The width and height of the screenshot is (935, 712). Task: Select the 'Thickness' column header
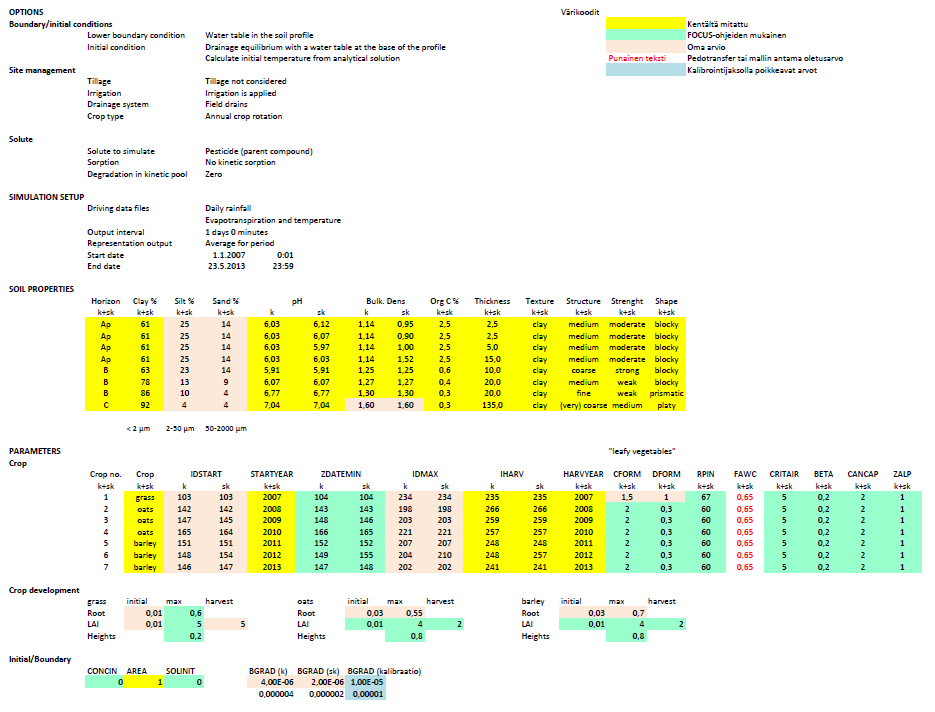coord(492,301)
